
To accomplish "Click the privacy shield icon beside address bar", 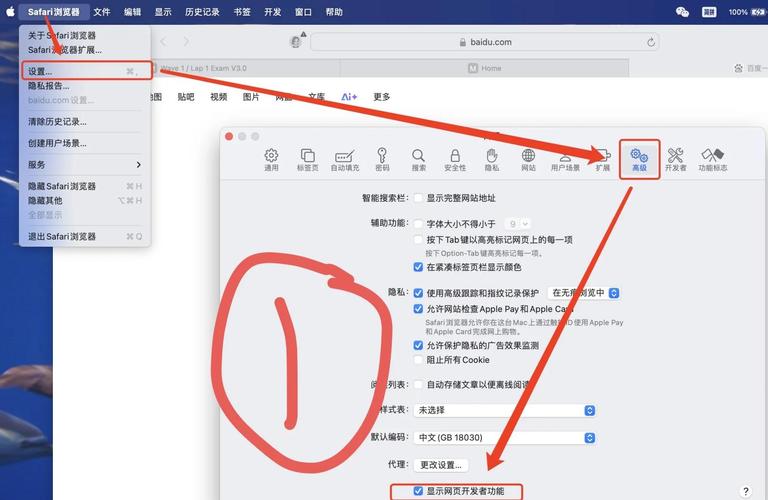I will [x=297, y=41].
